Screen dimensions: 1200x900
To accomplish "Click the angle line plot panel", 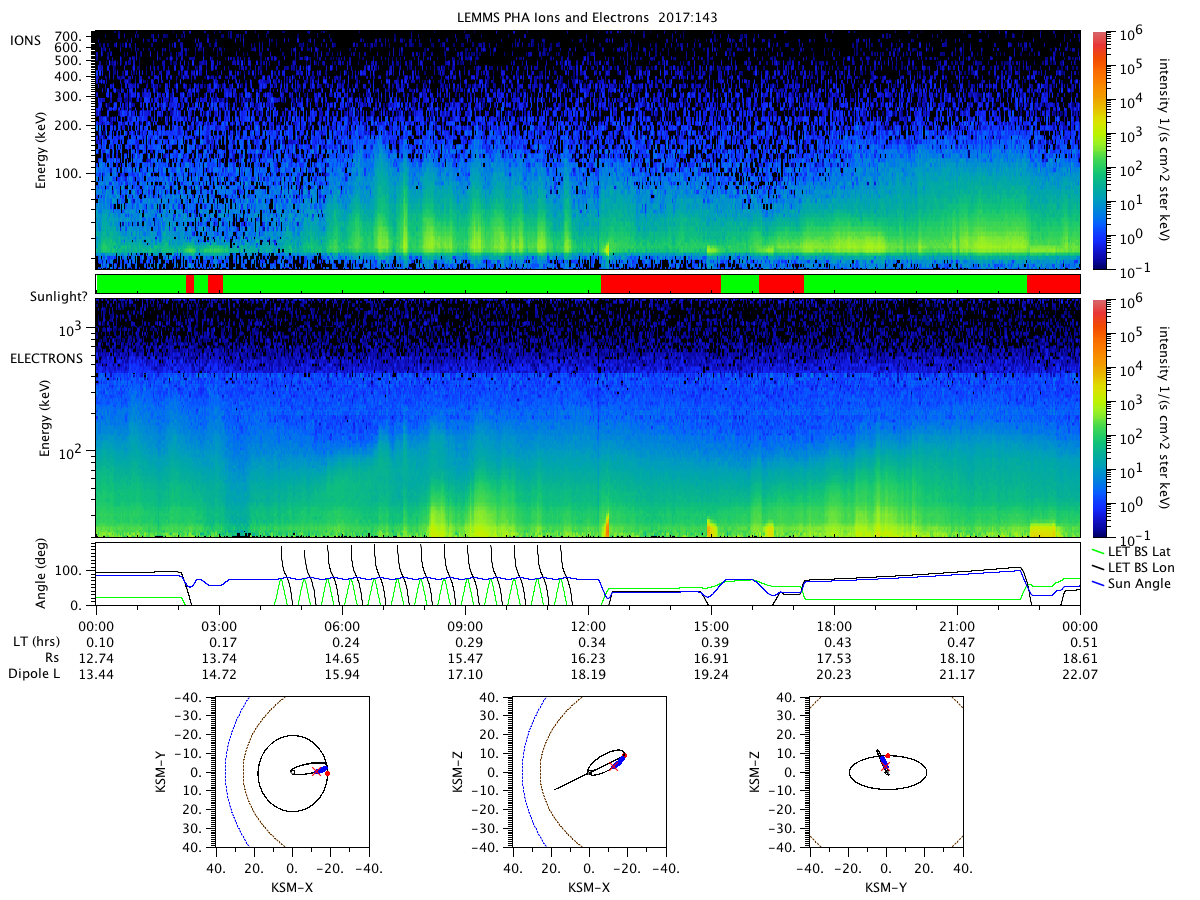I will (x=588, y=574).
